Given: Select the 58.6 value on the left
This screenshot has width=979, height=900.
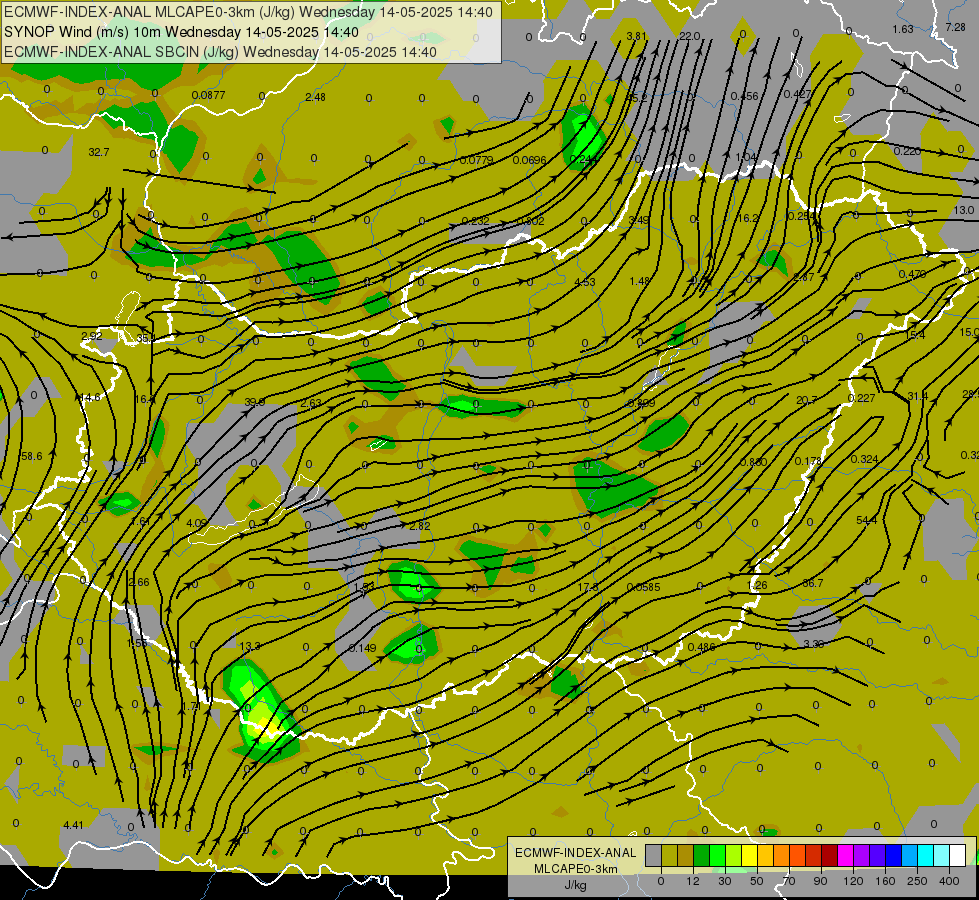Looking at the screenshot, I should [x=32, y=457].
